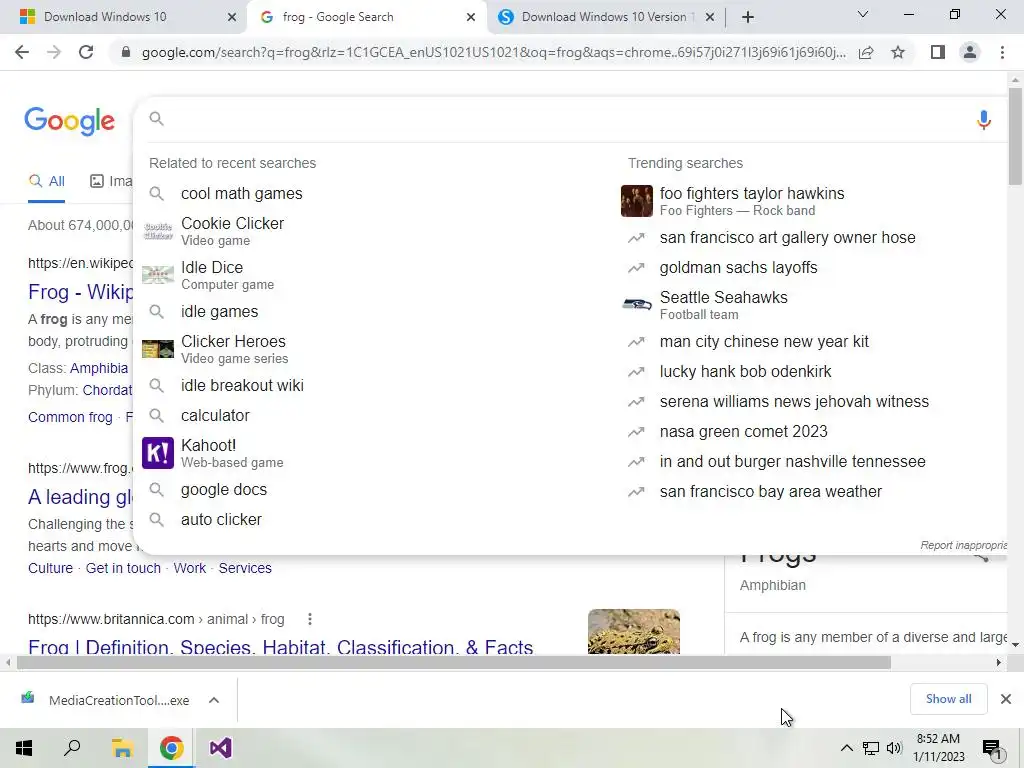This screenshot has height=768, width=1024.
Task: Click the voice search microphone icon
Action: (x=984, y=120)
